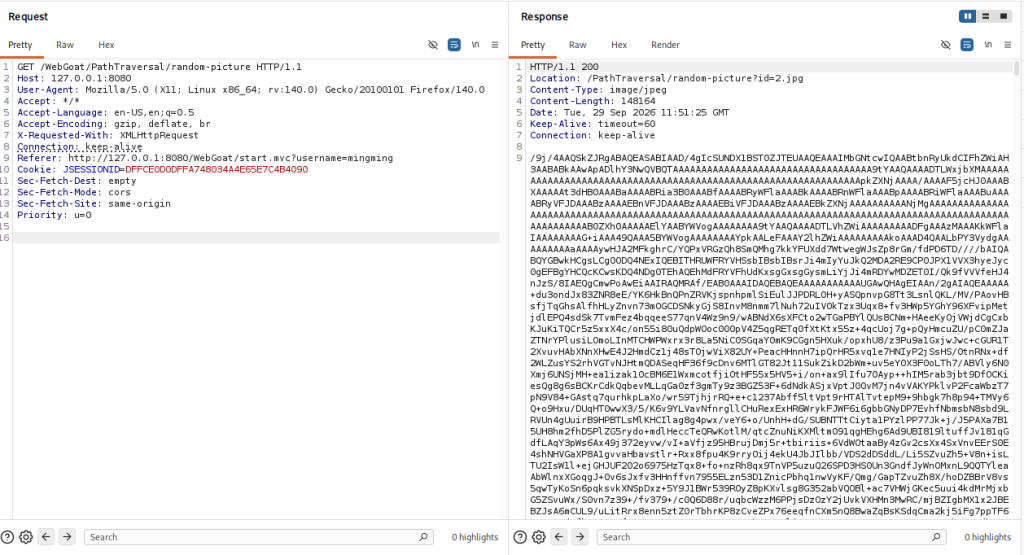Image resolution: width=1024 pixels, height=555 pixels.
Task: Click the User-Agent header line
Action: [251, 89]
